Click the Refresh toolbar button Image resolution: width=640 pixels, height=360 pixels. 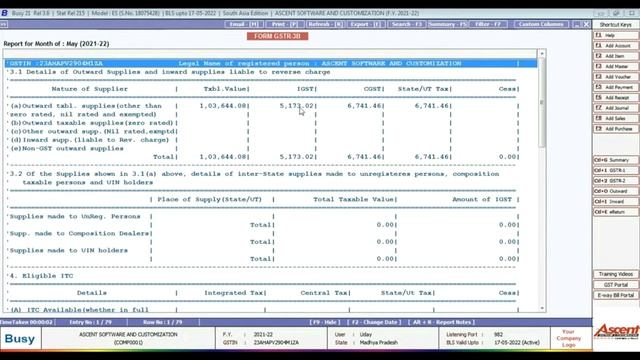click(325, 24)
